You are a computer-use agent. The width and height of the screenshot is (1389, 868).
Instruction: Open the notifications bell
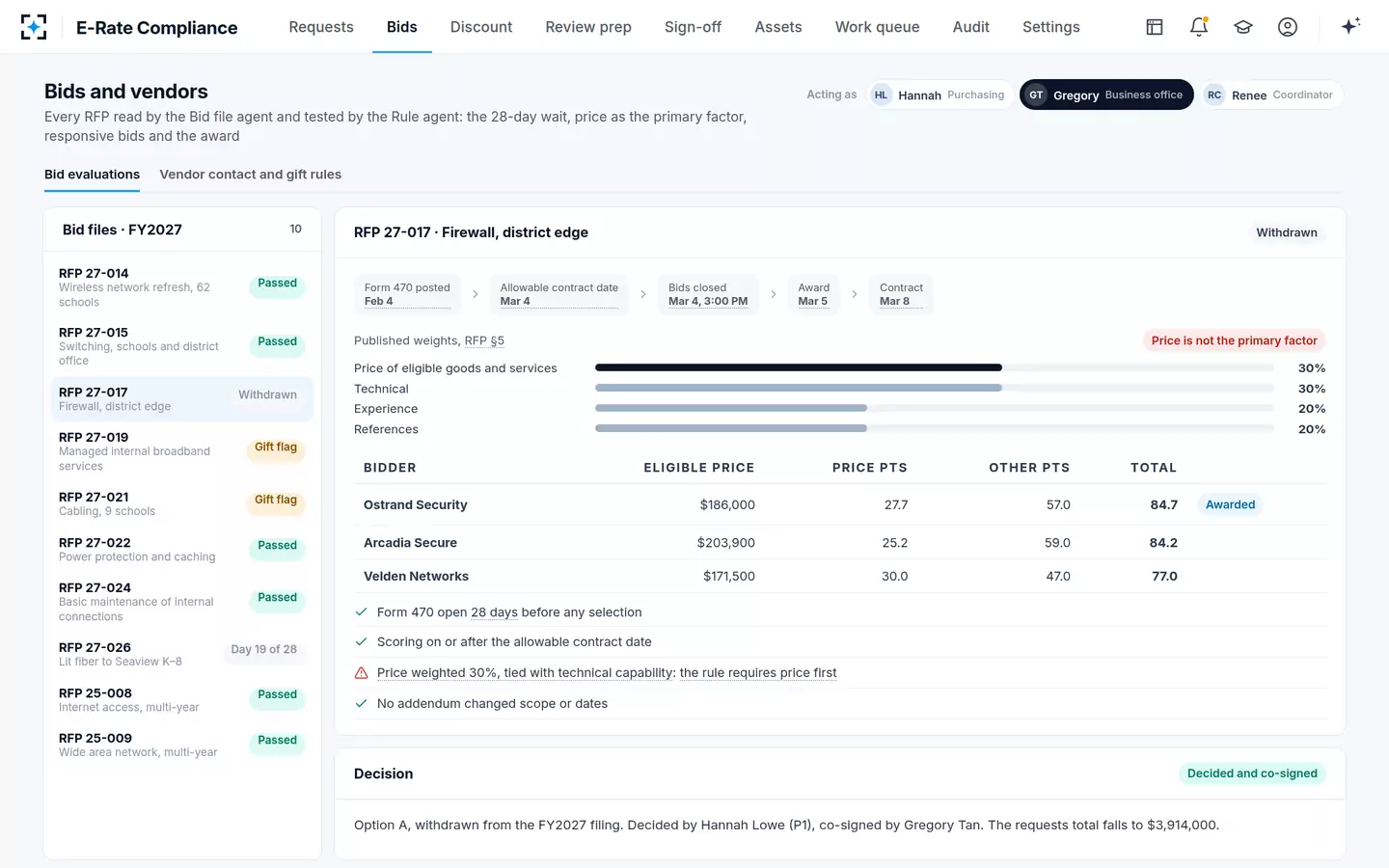(1199, 27)
